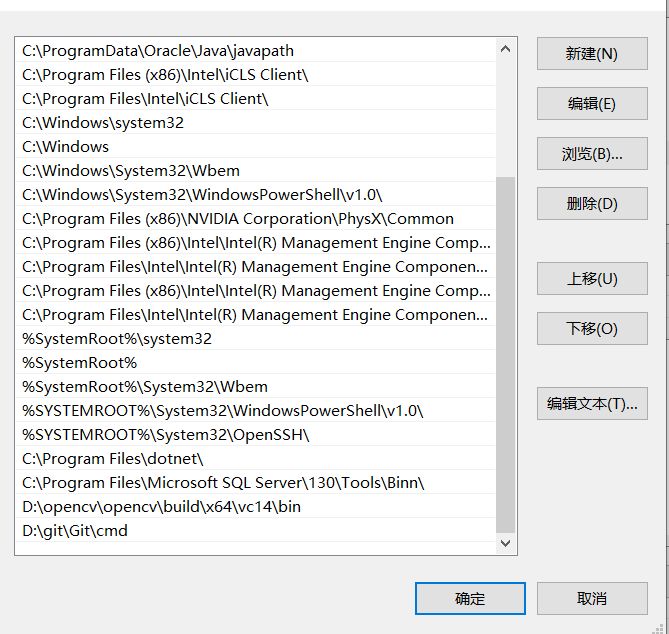Confirm with the 确定 button
669x634 pixels.
(x=470, y=599)
